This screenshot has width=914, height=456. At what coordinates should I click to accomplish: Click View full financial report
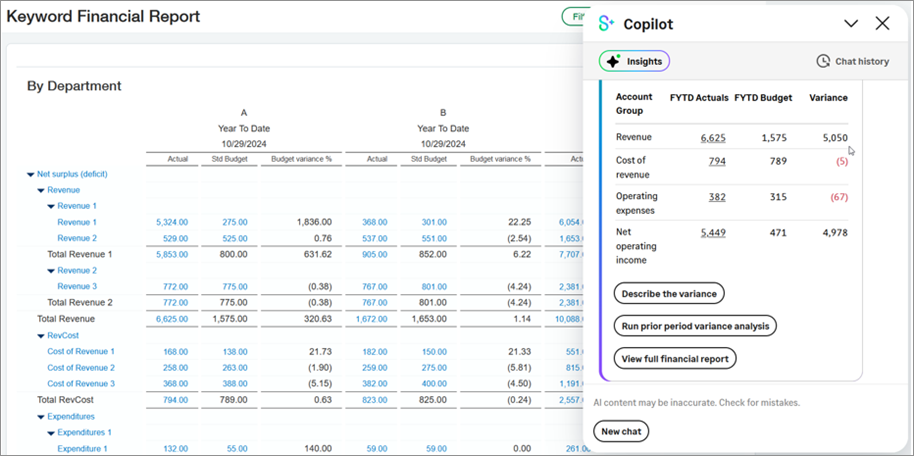pos(675,358)
